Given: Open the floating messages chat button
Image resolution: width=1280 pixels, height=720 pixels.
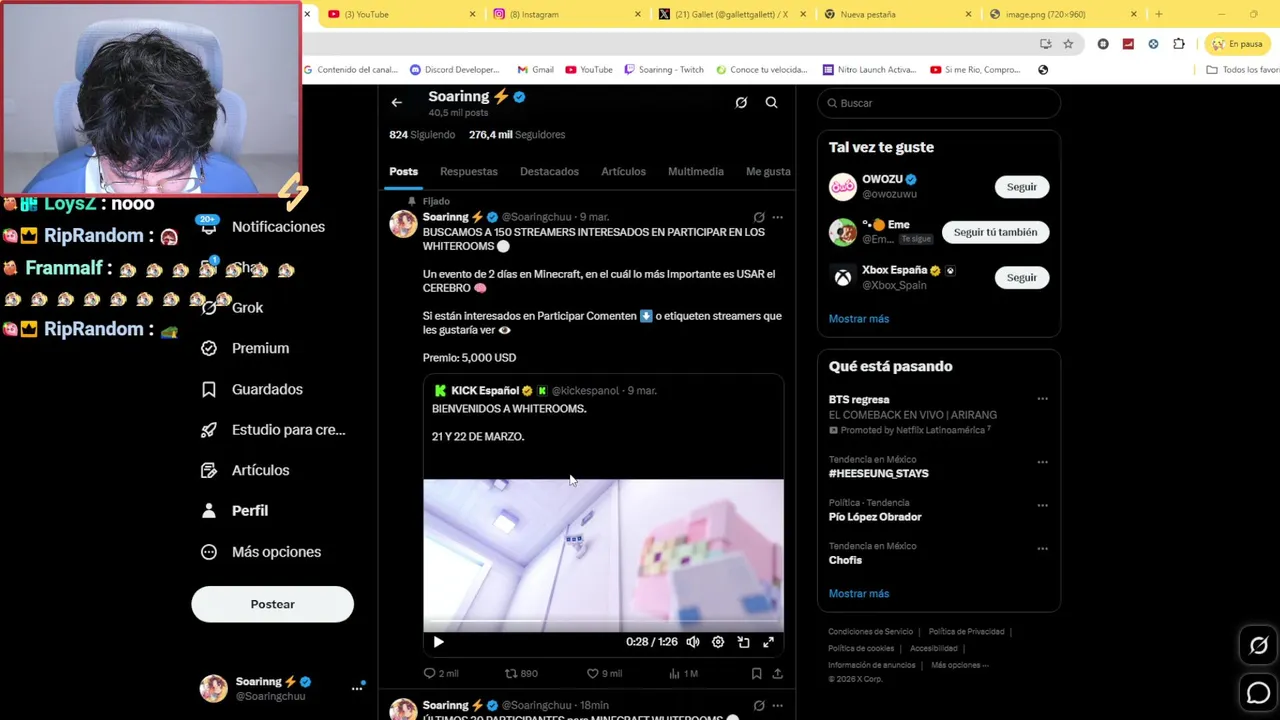Looking at the screenshot, I should click(1258, 692).
